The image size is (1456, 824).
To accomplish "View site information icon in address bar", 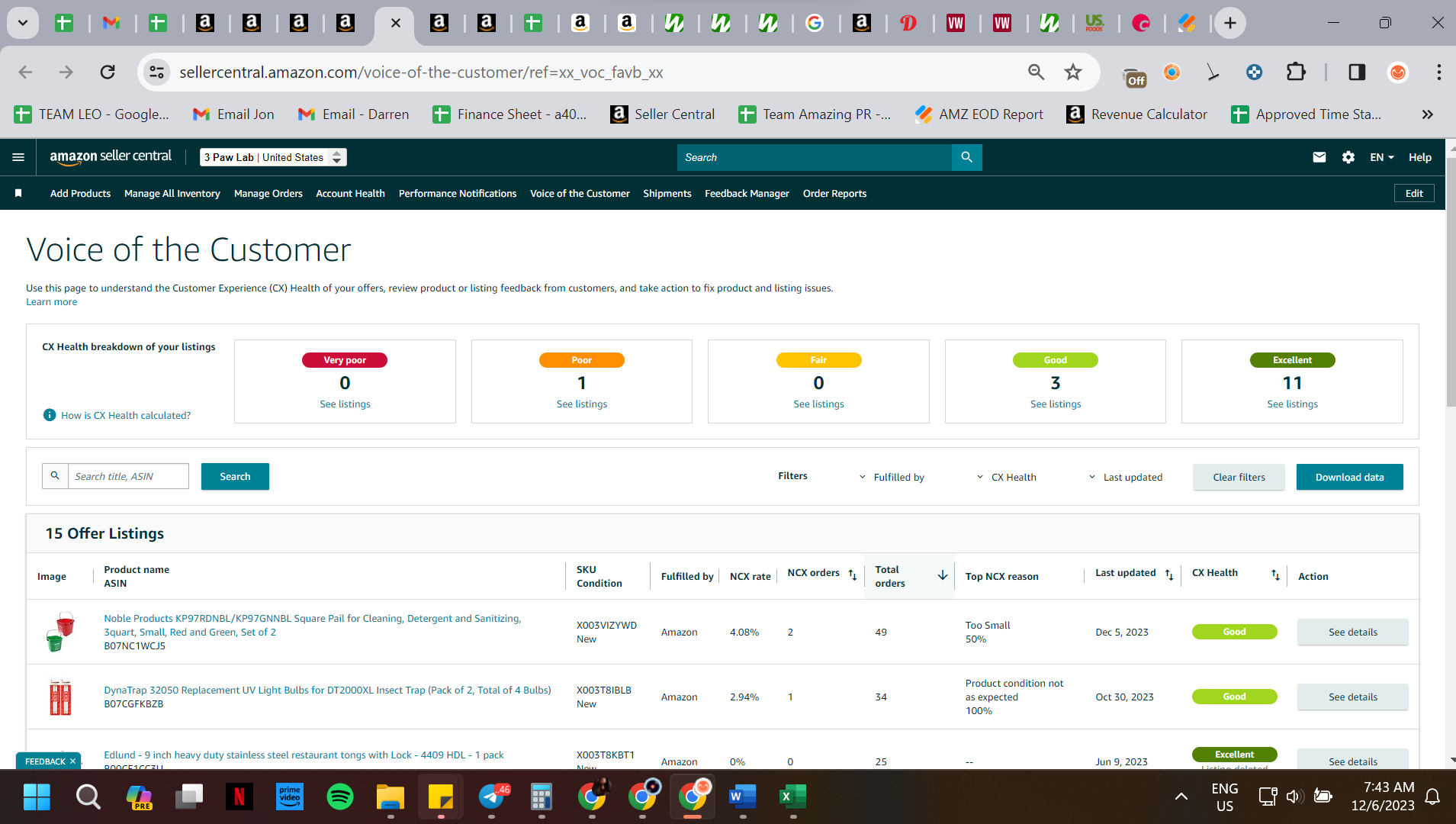I will (x=156, y=72).
